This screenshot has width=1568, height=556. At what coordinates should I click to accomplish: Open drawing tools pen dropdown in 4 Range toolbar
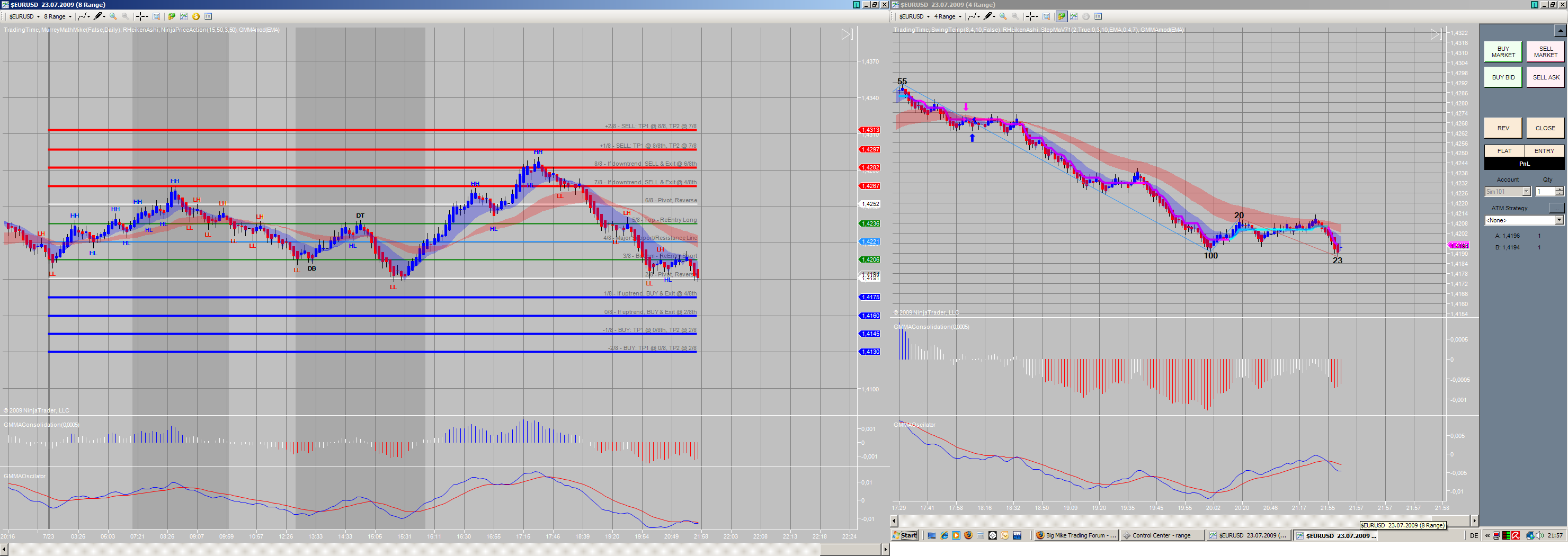click(x=989, y=16)
